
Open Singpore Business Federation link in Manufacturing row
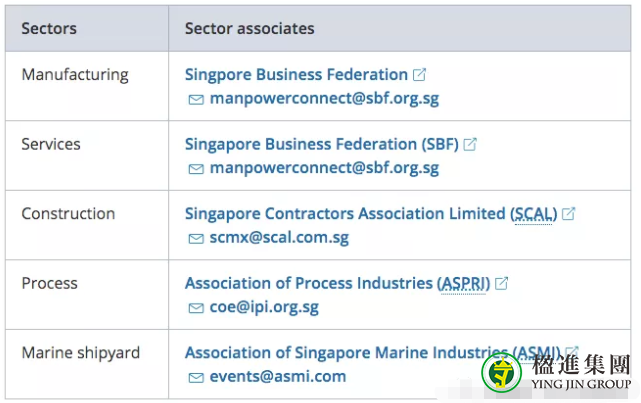[x=296, y=75]
